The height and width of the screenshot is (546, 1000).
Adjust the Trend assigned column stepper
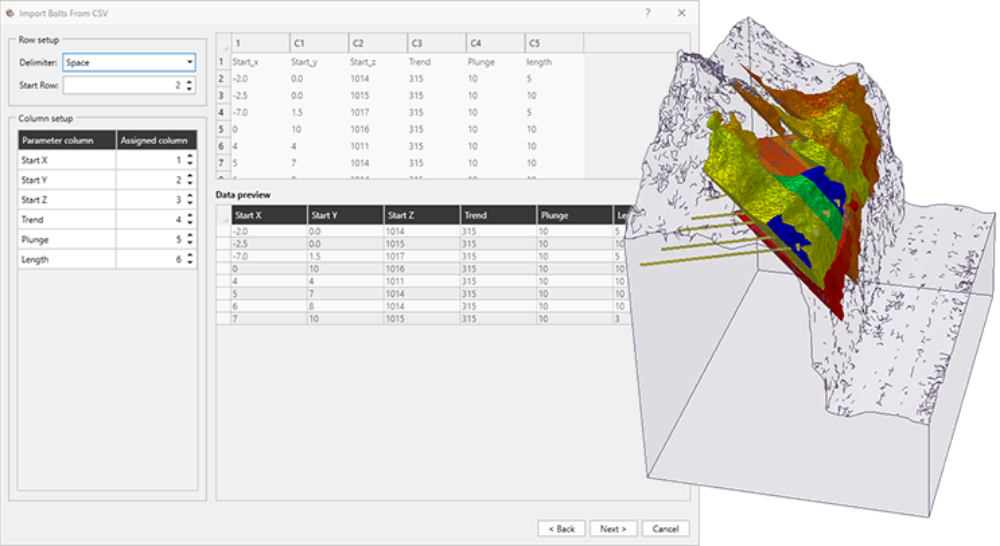pos(190,219)
